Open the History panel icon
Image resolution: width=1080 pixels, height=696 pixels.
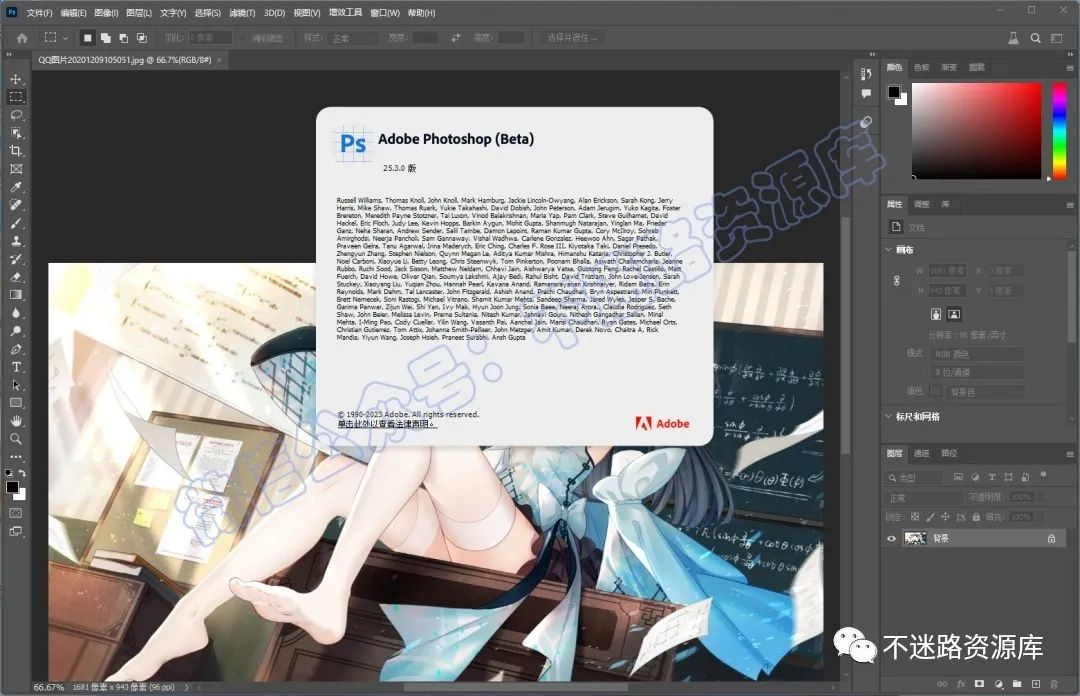[866, 74]
